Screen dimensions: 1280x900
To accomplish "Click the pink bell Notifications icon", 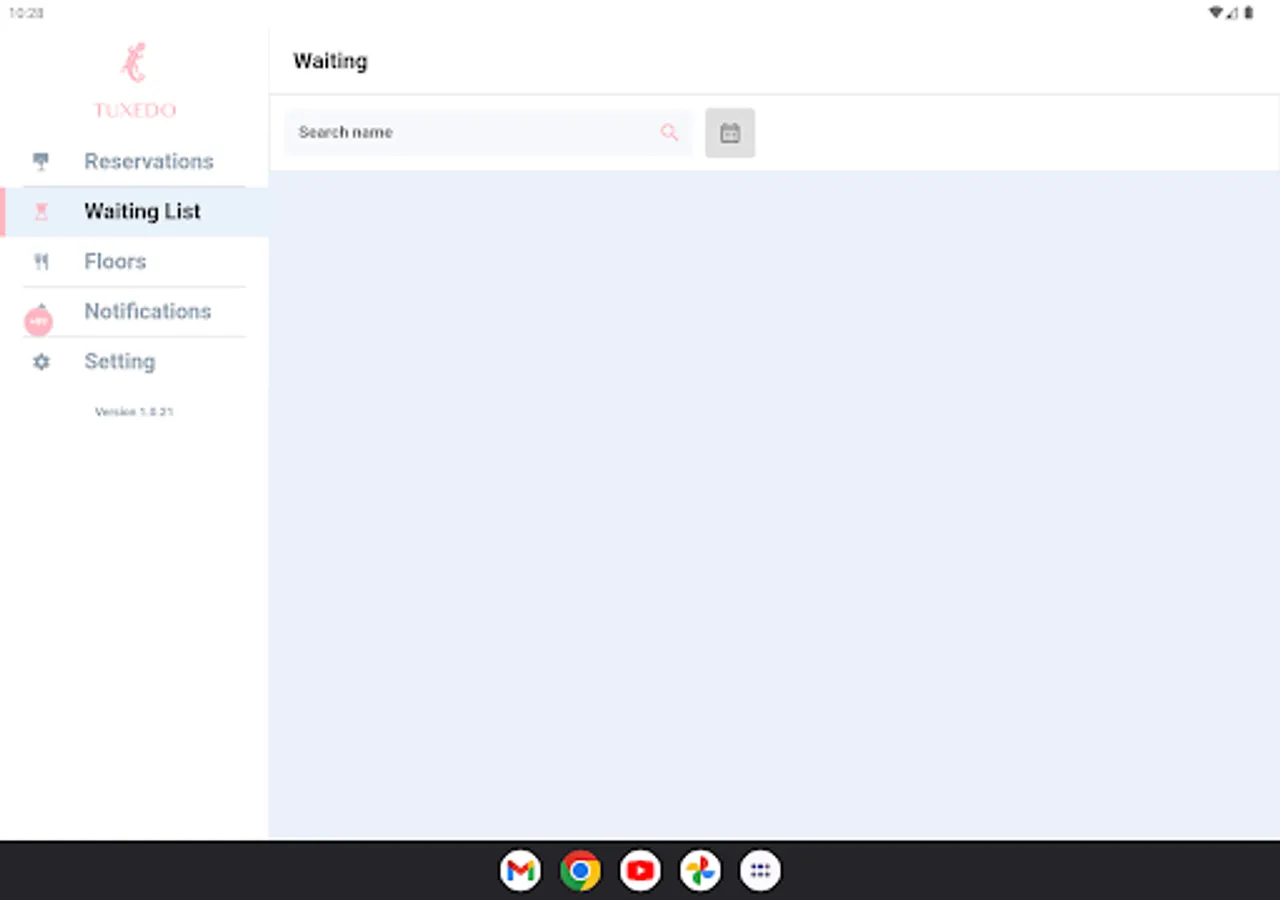I will point(38,320).
